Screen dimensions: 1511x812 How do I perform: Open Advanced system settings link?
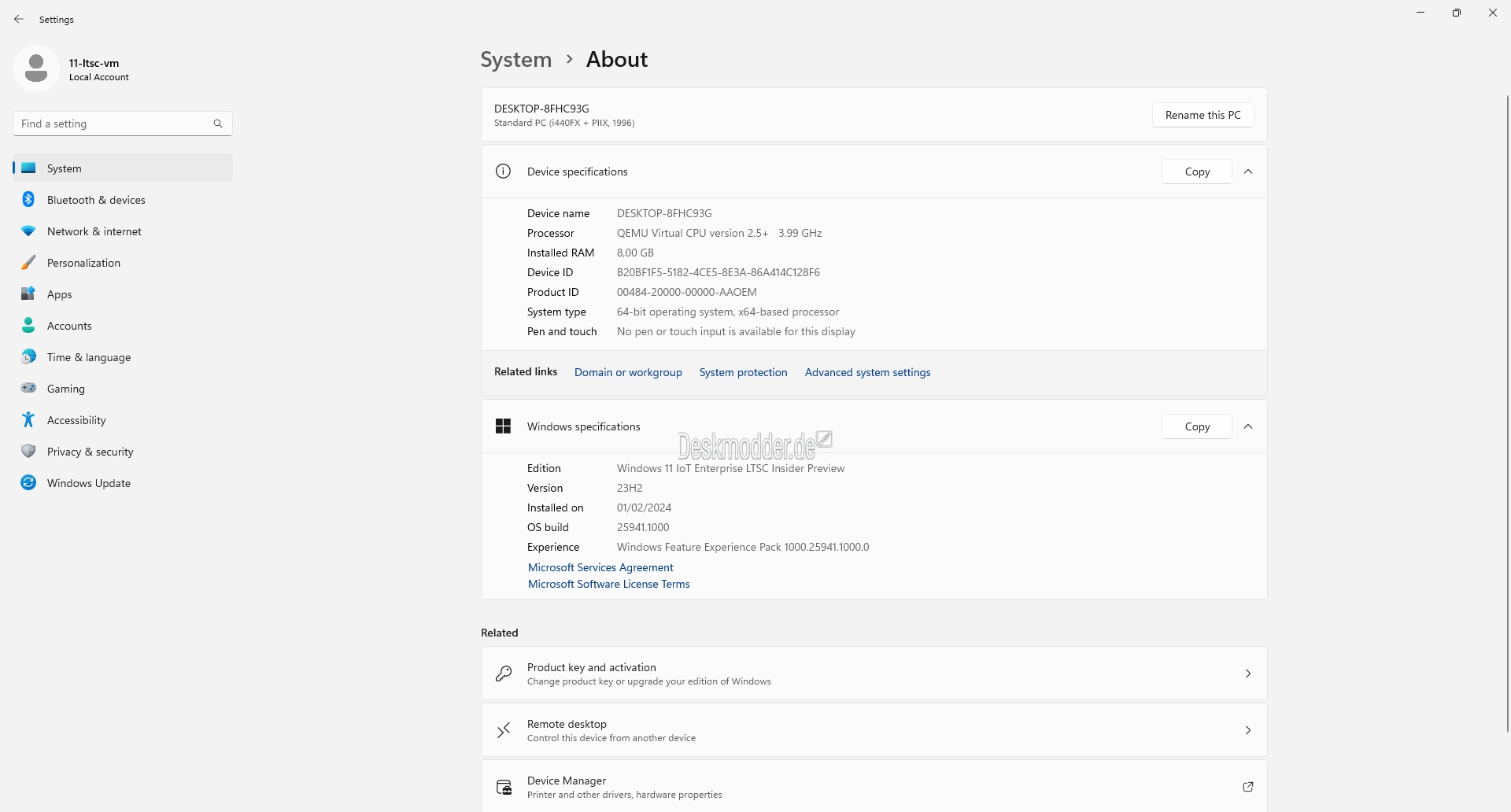(x=867, y=372)
